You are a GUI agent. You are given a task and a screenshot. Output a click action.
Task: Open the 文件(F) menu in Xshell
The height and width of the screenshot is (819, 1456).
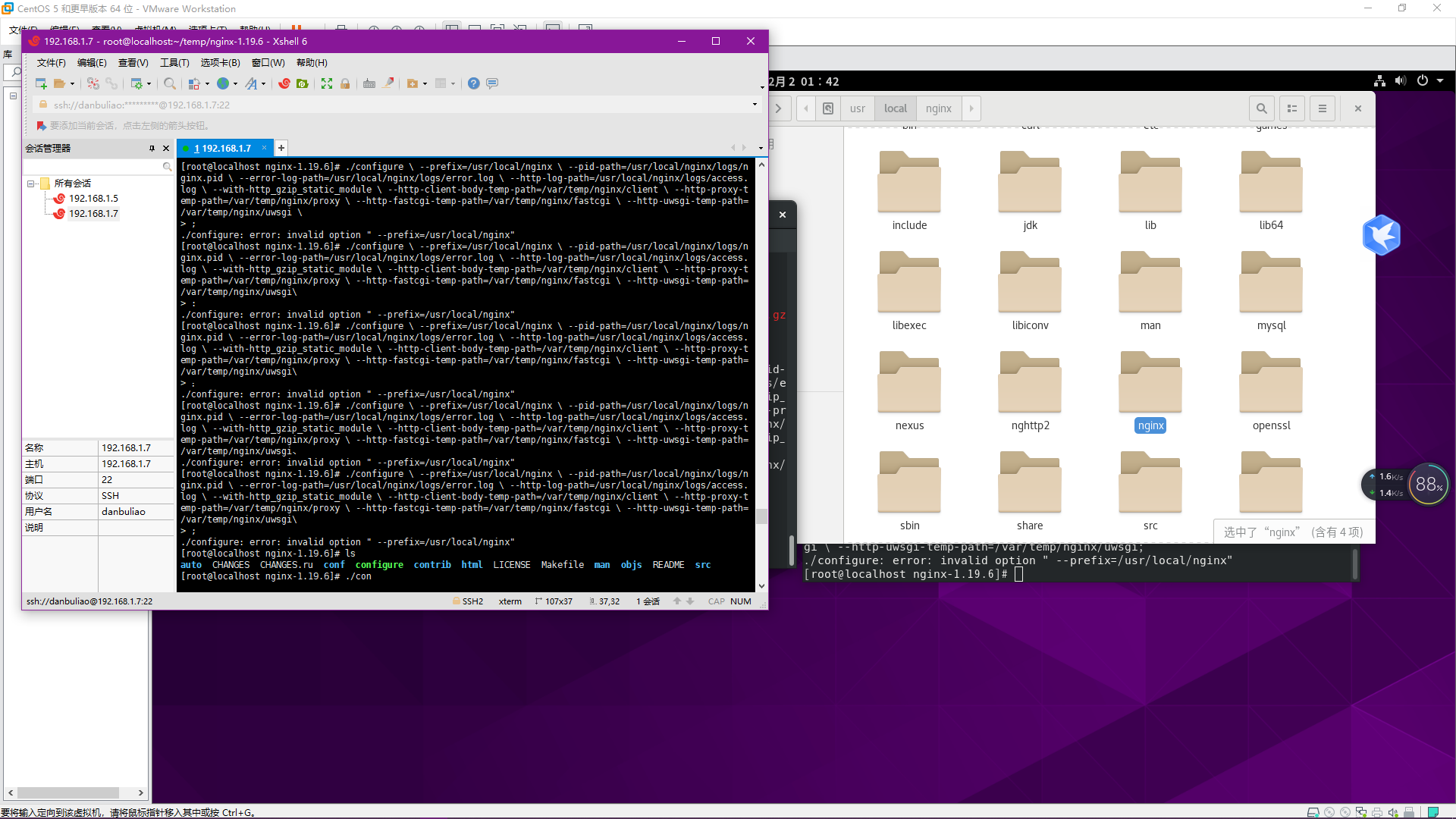click(51, 63)
